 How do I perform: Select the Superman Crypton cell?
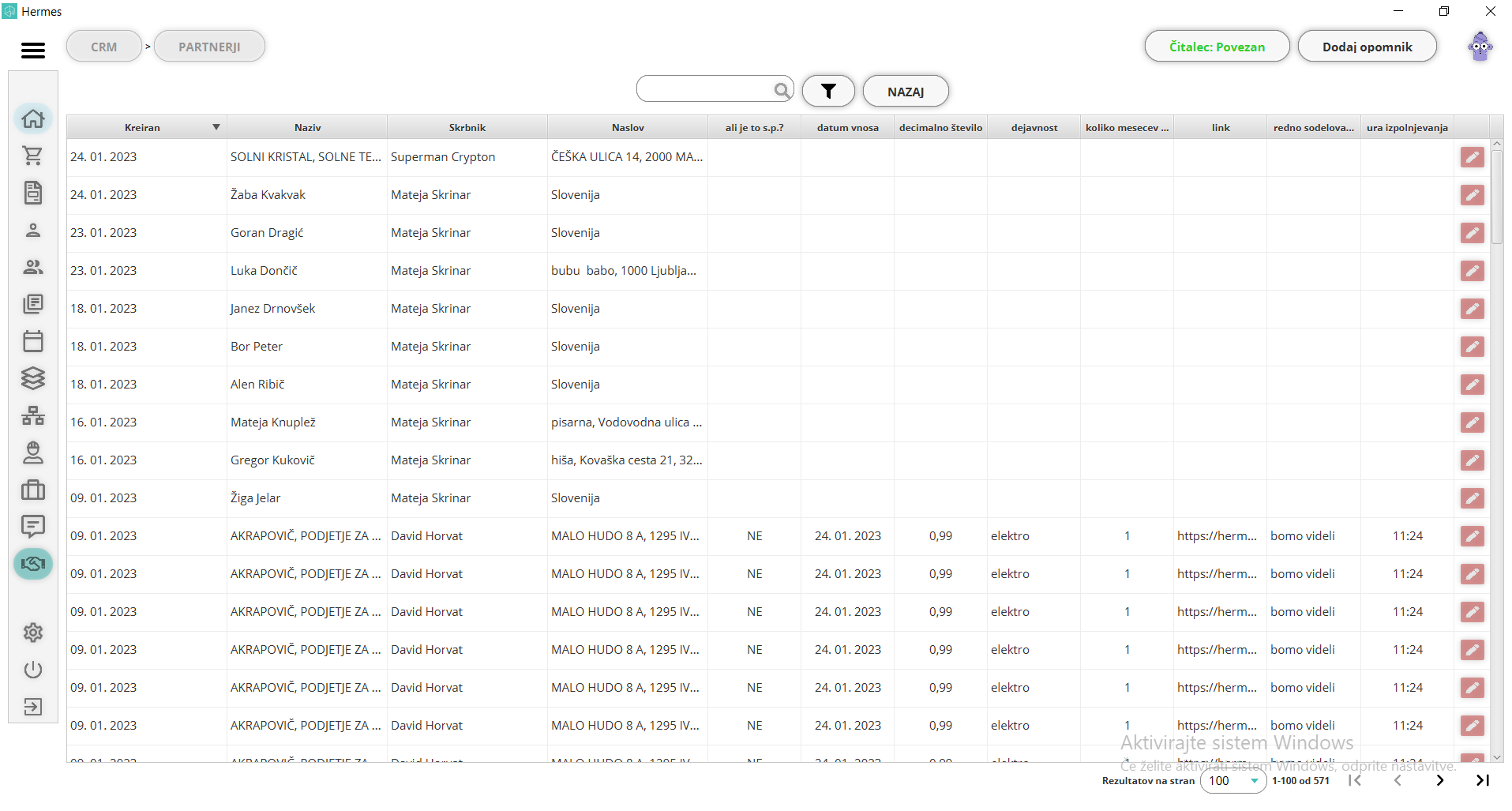point(467,157)
